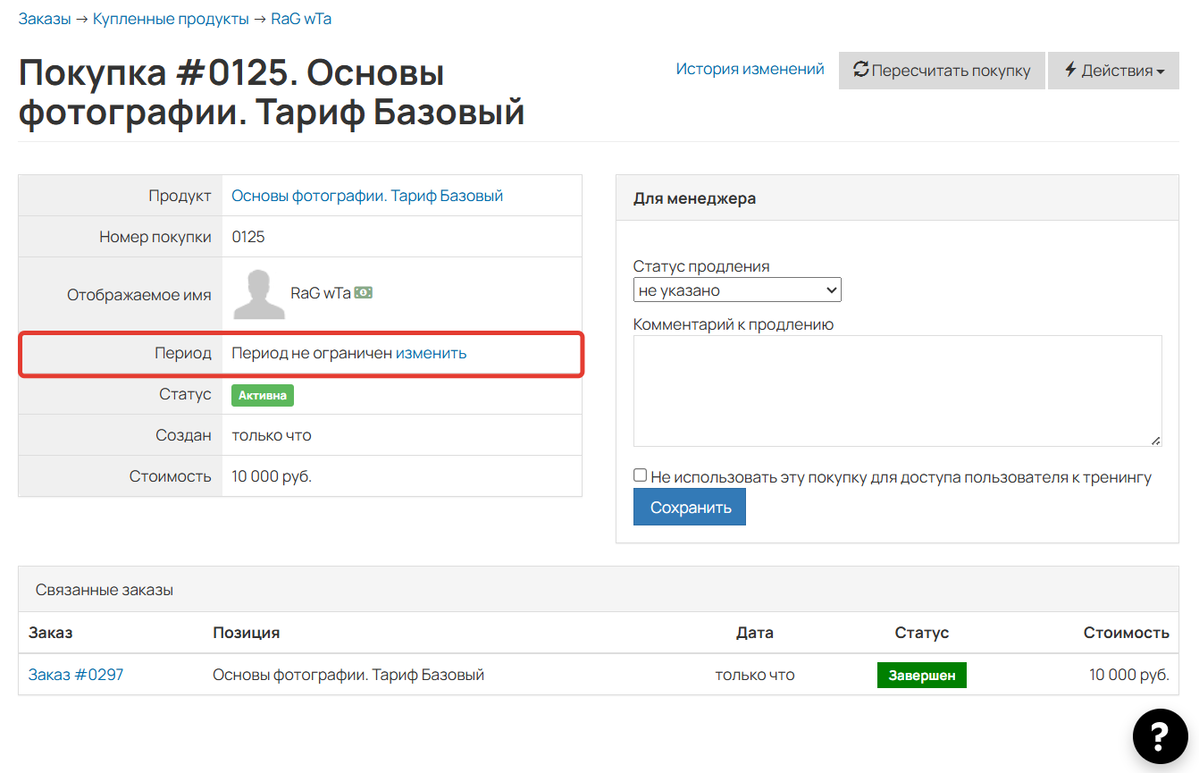Open the help question-mark bubble
Image resolution: width=1199 pixels, height=773 pixels.
click(1159, 736)
